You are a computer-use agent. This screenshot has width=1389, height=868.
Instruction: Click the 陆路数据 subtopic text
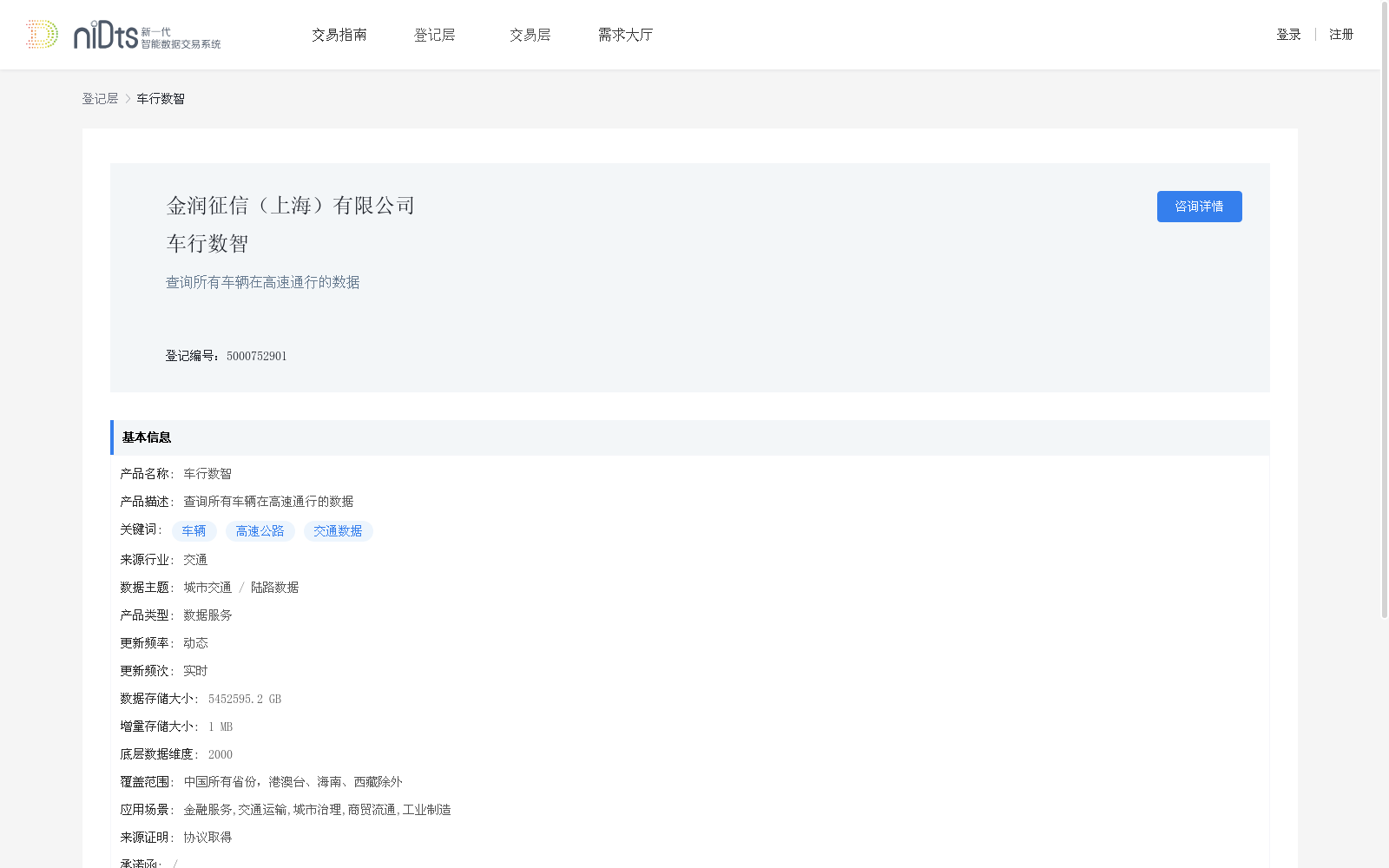coord(275,588)
